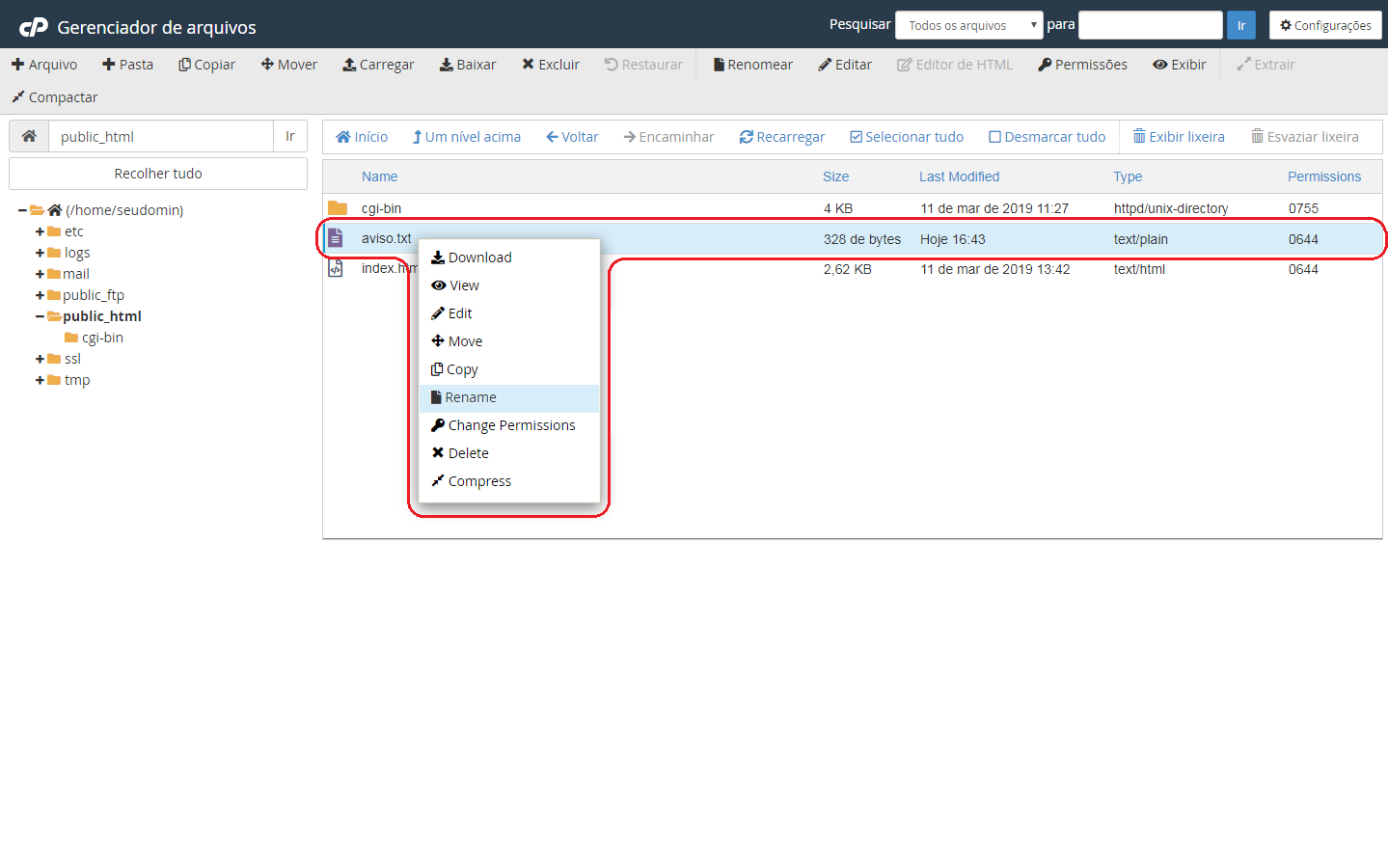Choose Change Permissions from context menu
Viewport: 1388px width, 868px height.
coord(509,425)
